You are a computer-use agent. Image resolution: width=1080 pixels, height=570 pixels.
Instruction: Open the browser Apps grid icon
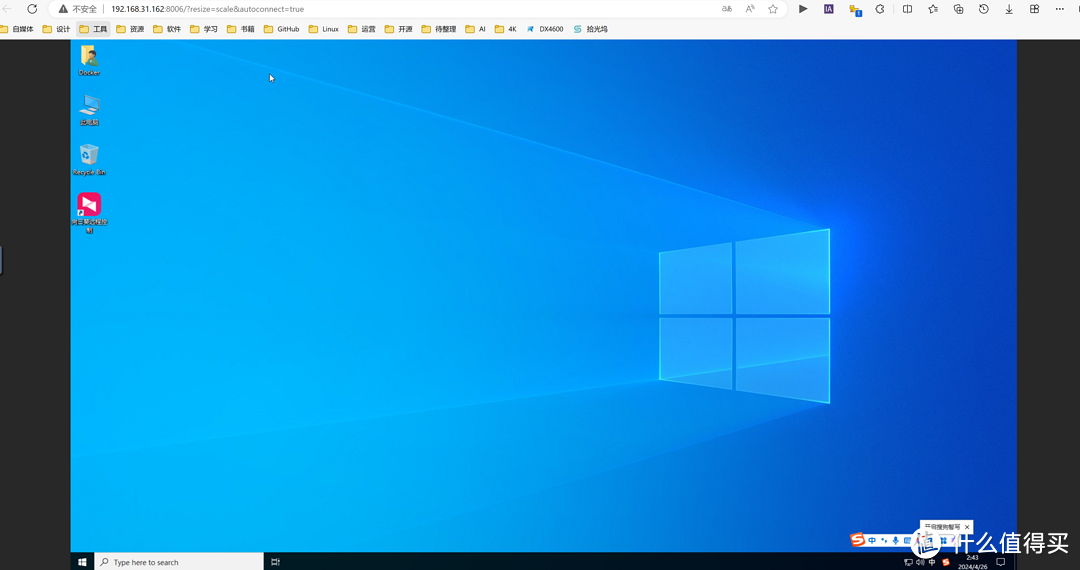(1034, 9)
